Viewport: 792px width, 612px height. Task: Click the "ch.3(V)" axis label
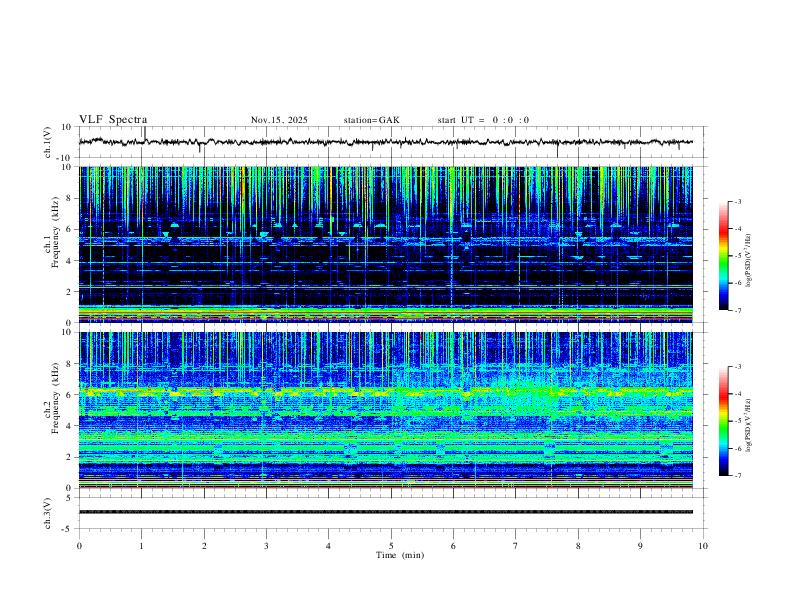click(48, 513)
